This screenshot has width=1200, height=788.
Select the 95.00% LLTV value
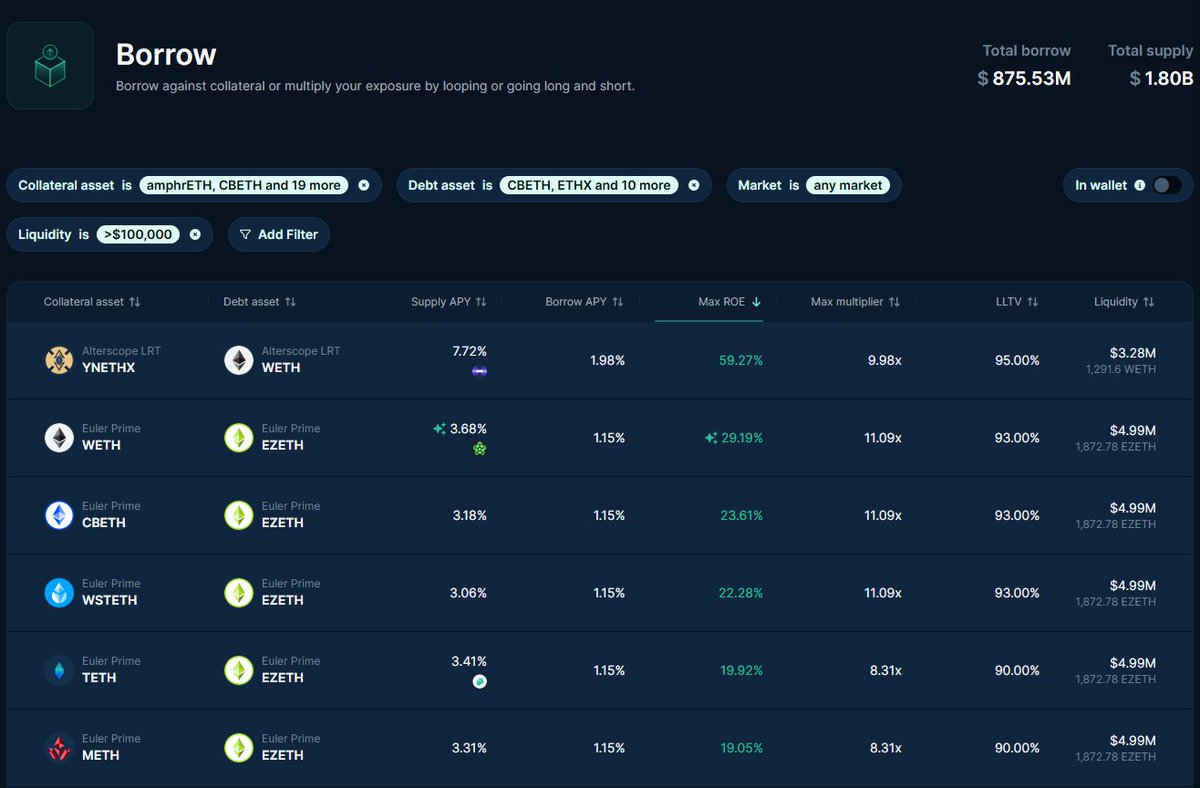1017,360
